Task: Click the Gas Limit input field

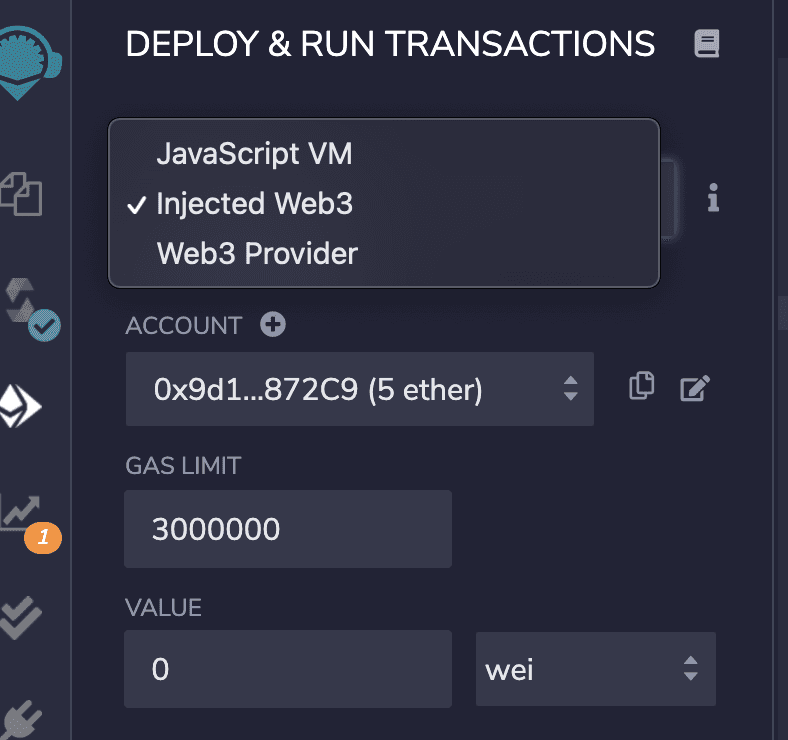Action: pyautogui.click(x=287, y=529)
